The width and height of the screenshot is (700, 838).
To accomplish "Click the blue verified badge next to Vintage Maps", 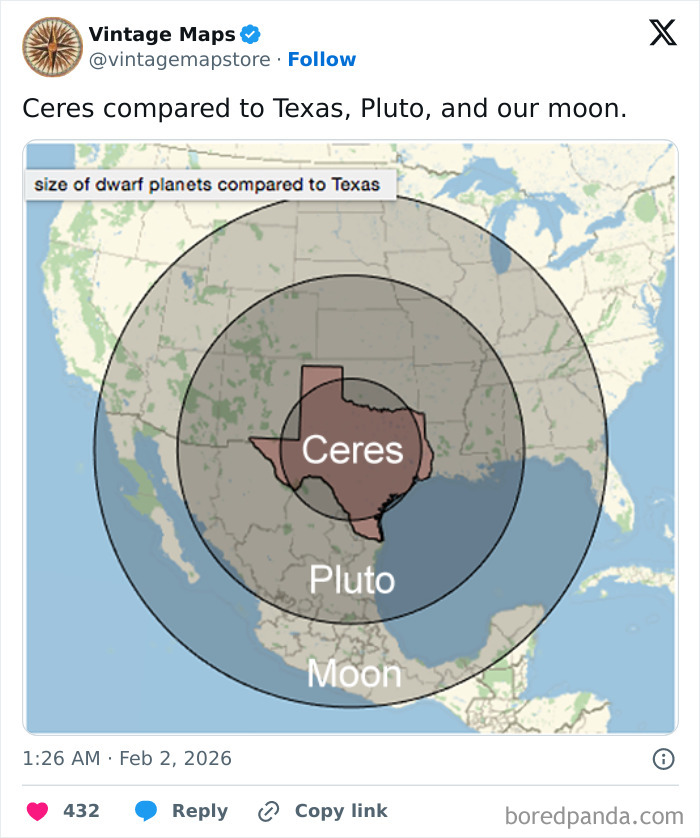I will 249,33.
